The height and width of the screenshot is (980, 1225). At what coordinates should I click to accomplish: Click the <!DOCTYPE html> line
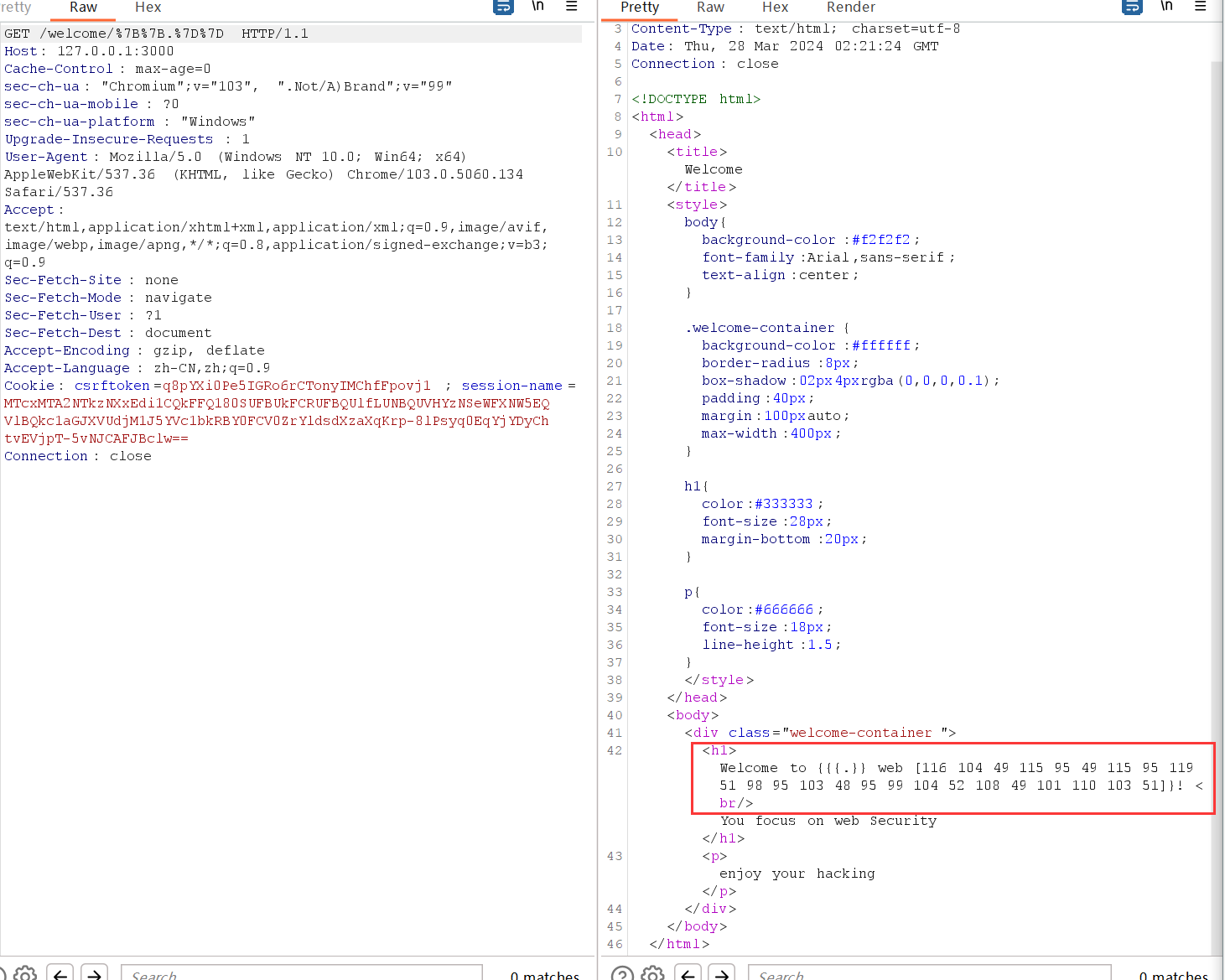pyautogui.click(x=696, y=99)
